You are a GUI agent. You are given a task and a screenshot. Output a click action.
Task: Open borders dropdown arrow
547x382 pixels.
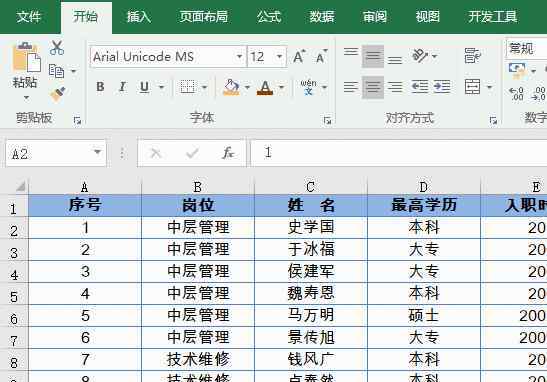pos(205,87)
